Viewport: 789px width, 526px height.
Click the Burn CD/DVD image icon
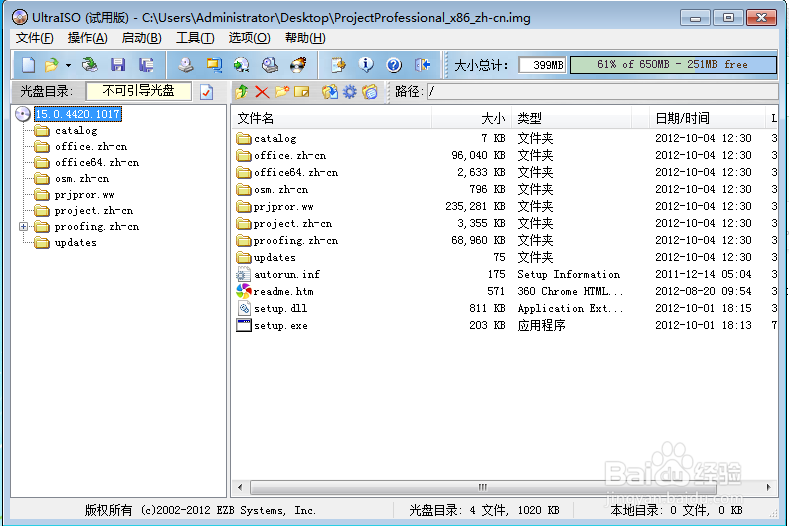pos(298,65)
